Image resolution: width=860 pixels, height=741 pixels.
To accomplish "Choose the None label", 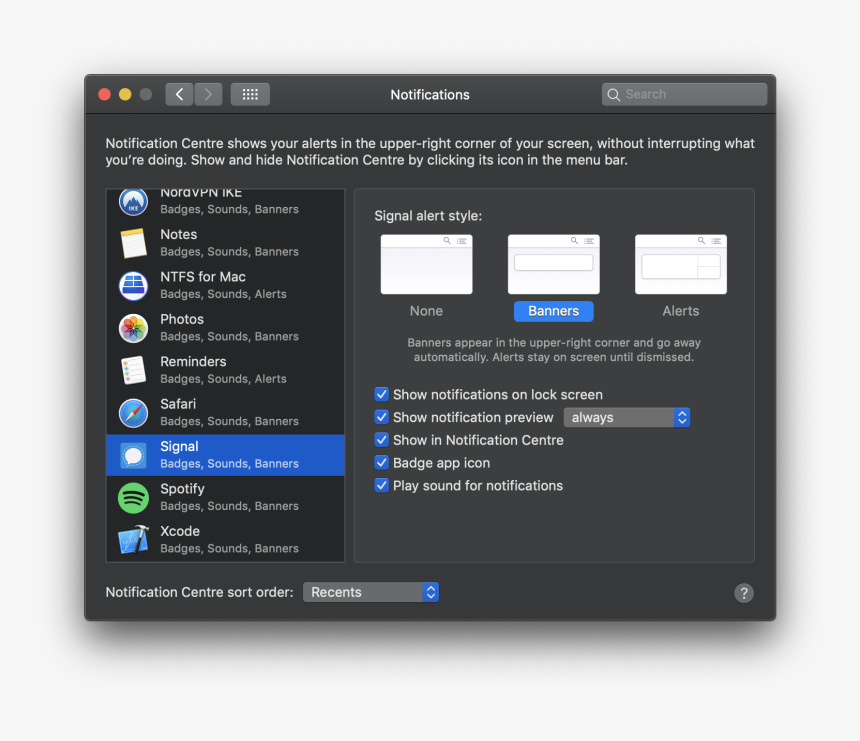I will tap(426, 311).
